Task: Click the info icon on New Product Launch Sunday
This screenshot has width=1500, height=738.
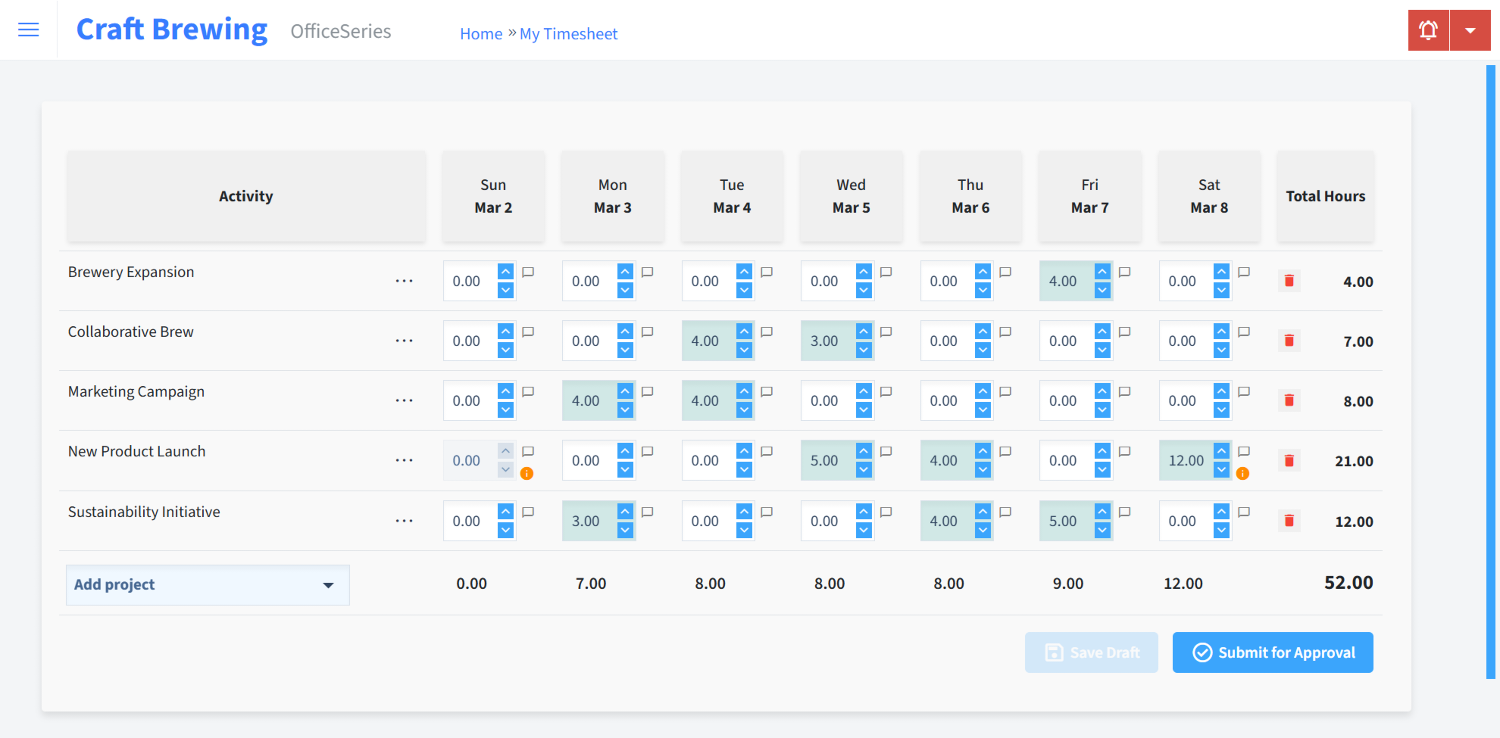Action: click(x=528, y=473)
